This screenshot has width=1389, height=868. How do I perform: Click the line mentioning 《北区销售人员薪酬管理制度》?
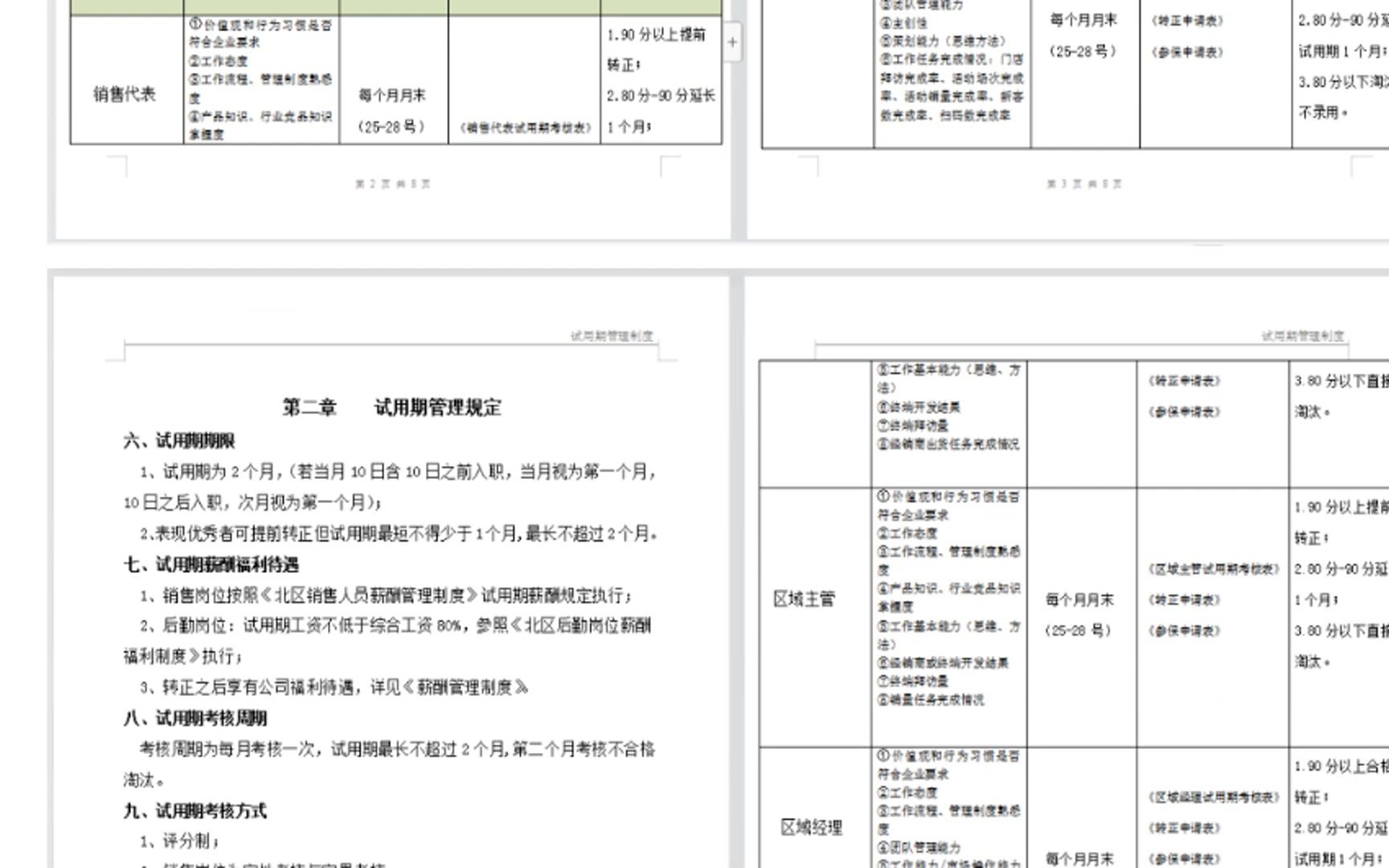click(x=386, y=596)
